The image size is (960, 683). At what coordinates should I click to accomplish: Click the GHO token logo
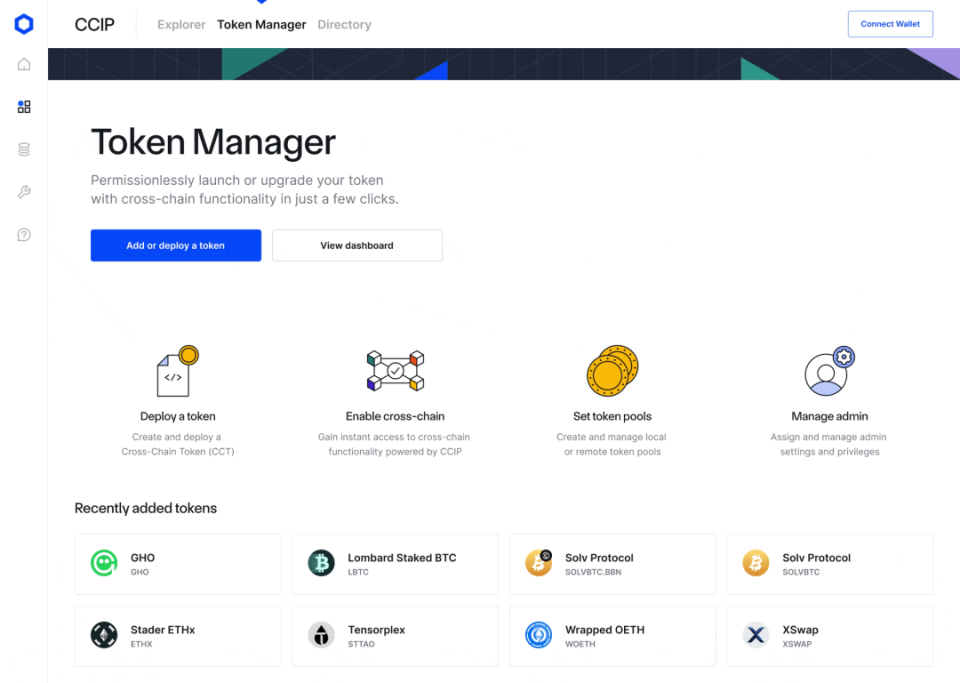click(x=104, y=563)
